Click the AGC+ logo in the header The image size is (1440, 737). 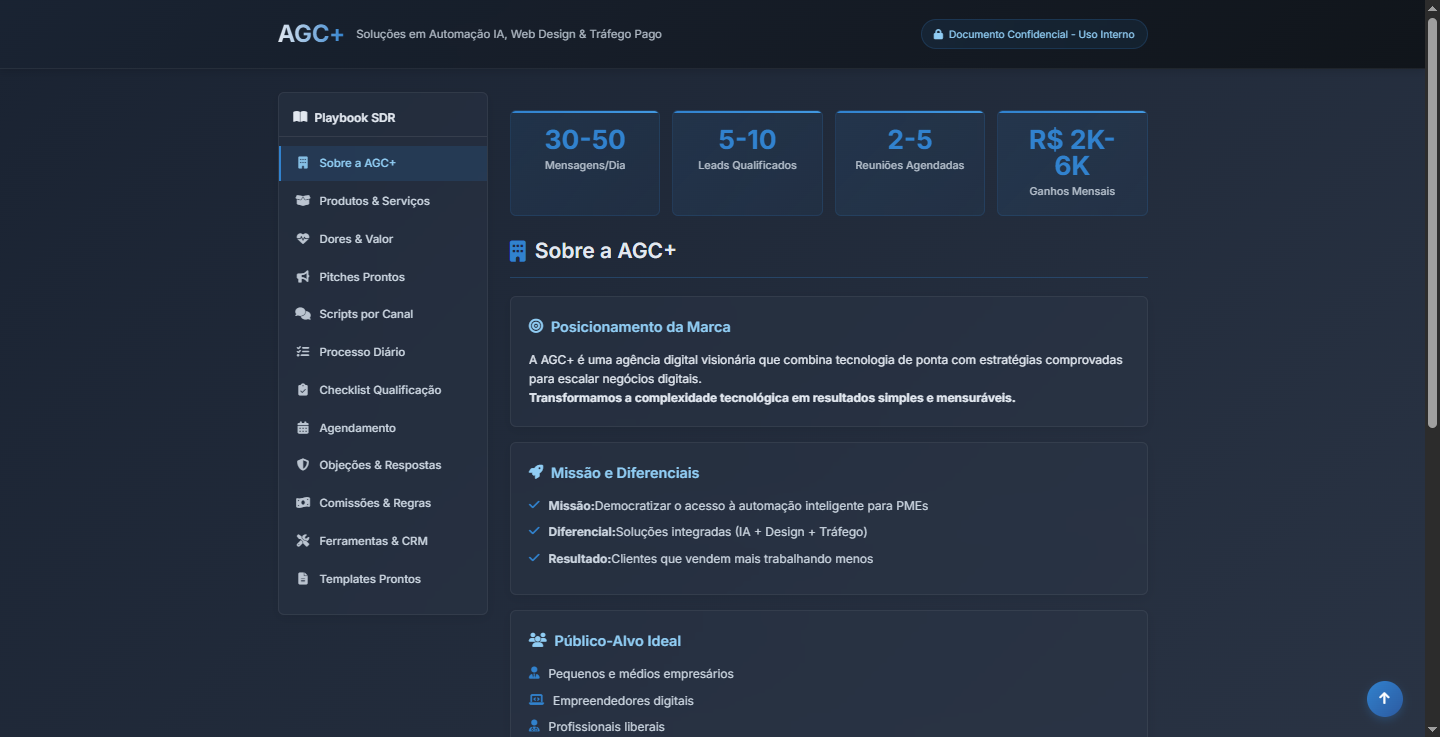310,33
